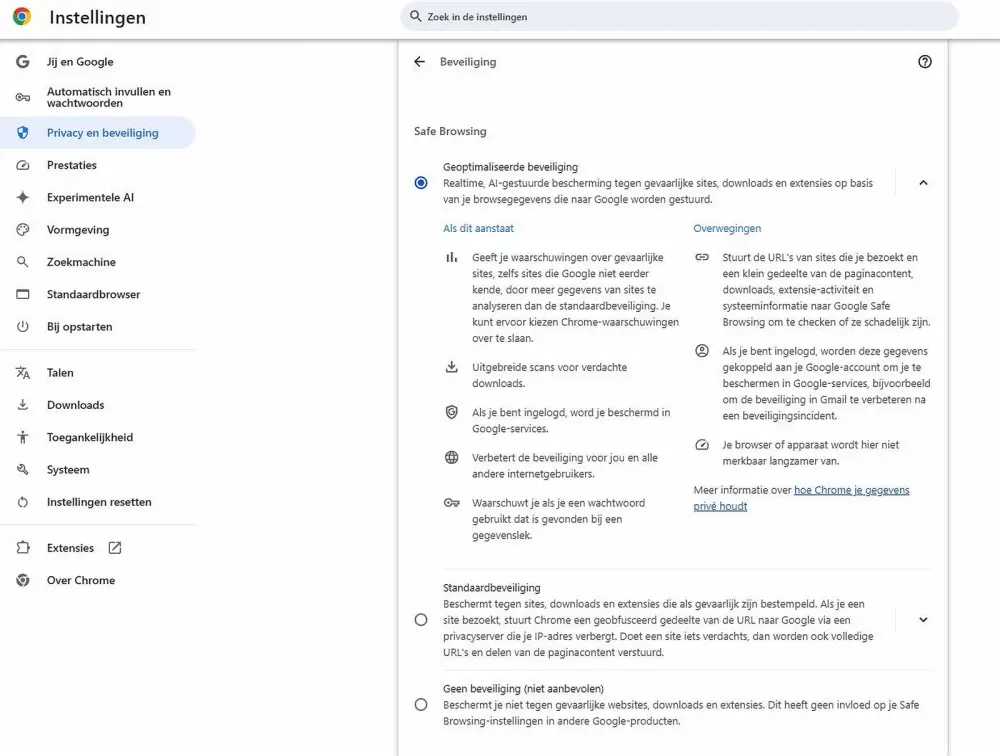Click the speedometer icon for Prestaties
1000x756 pixels.
coord(23,165)
